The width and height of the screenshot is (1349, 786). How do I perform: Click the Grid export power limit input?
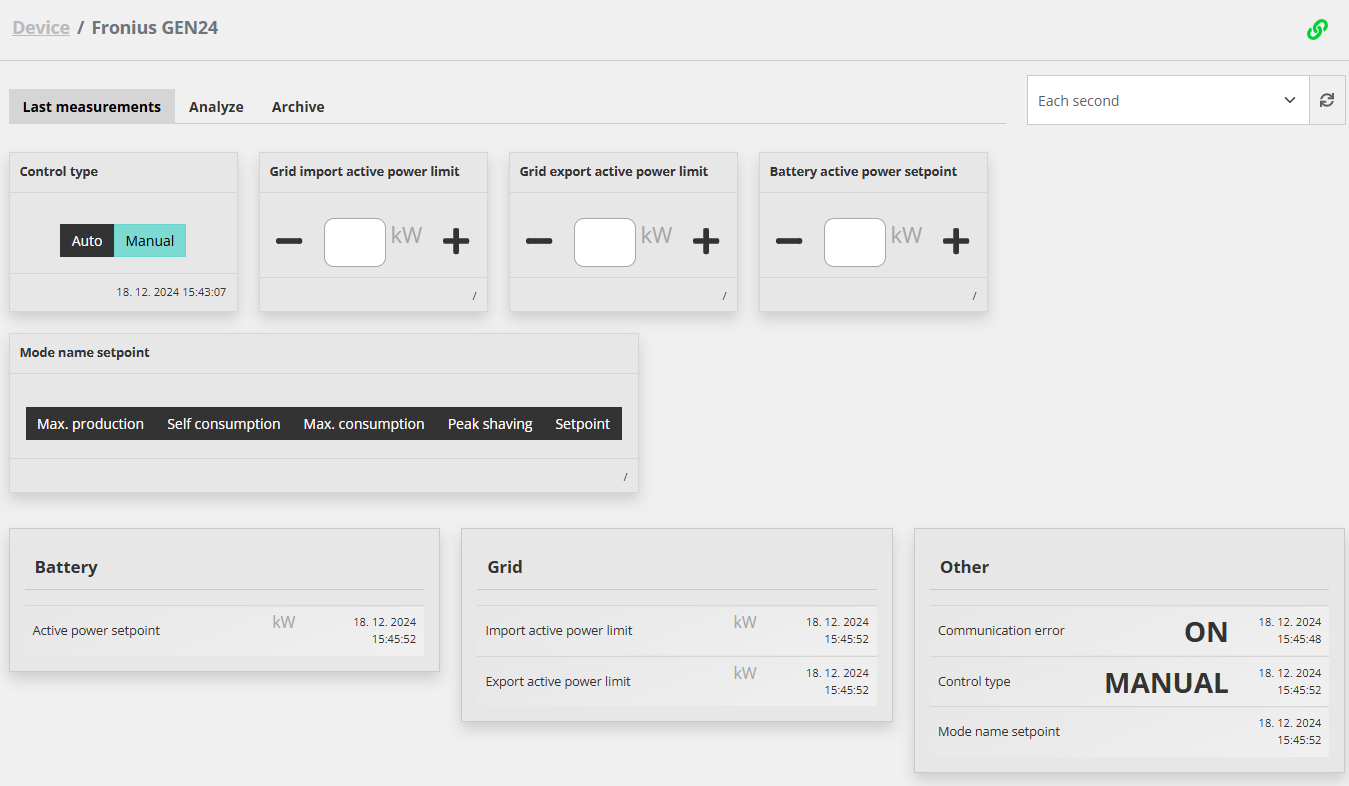(x=605, y=242)
